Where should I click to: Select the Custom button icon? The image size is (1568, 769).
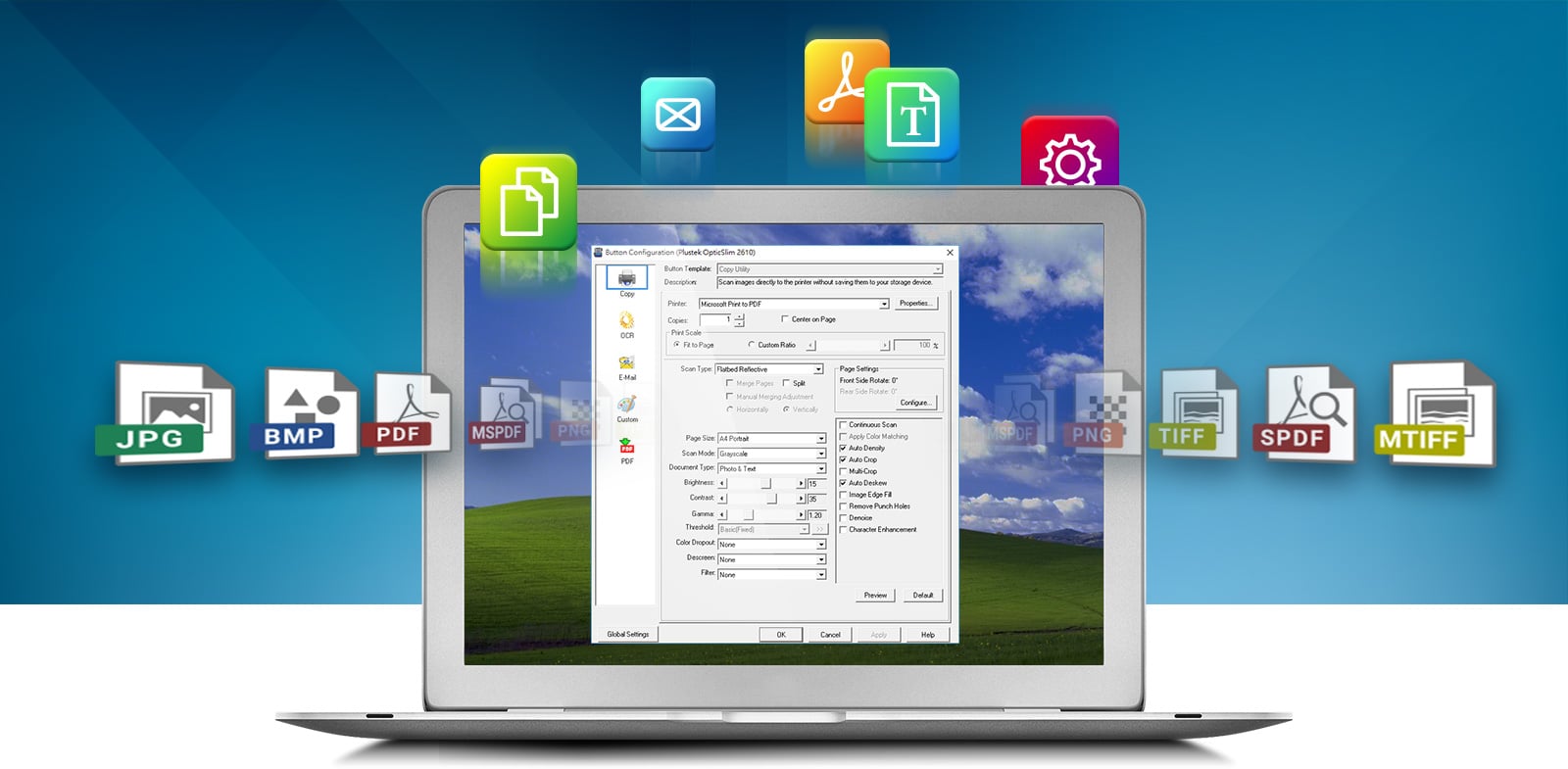tap(626, 405)
